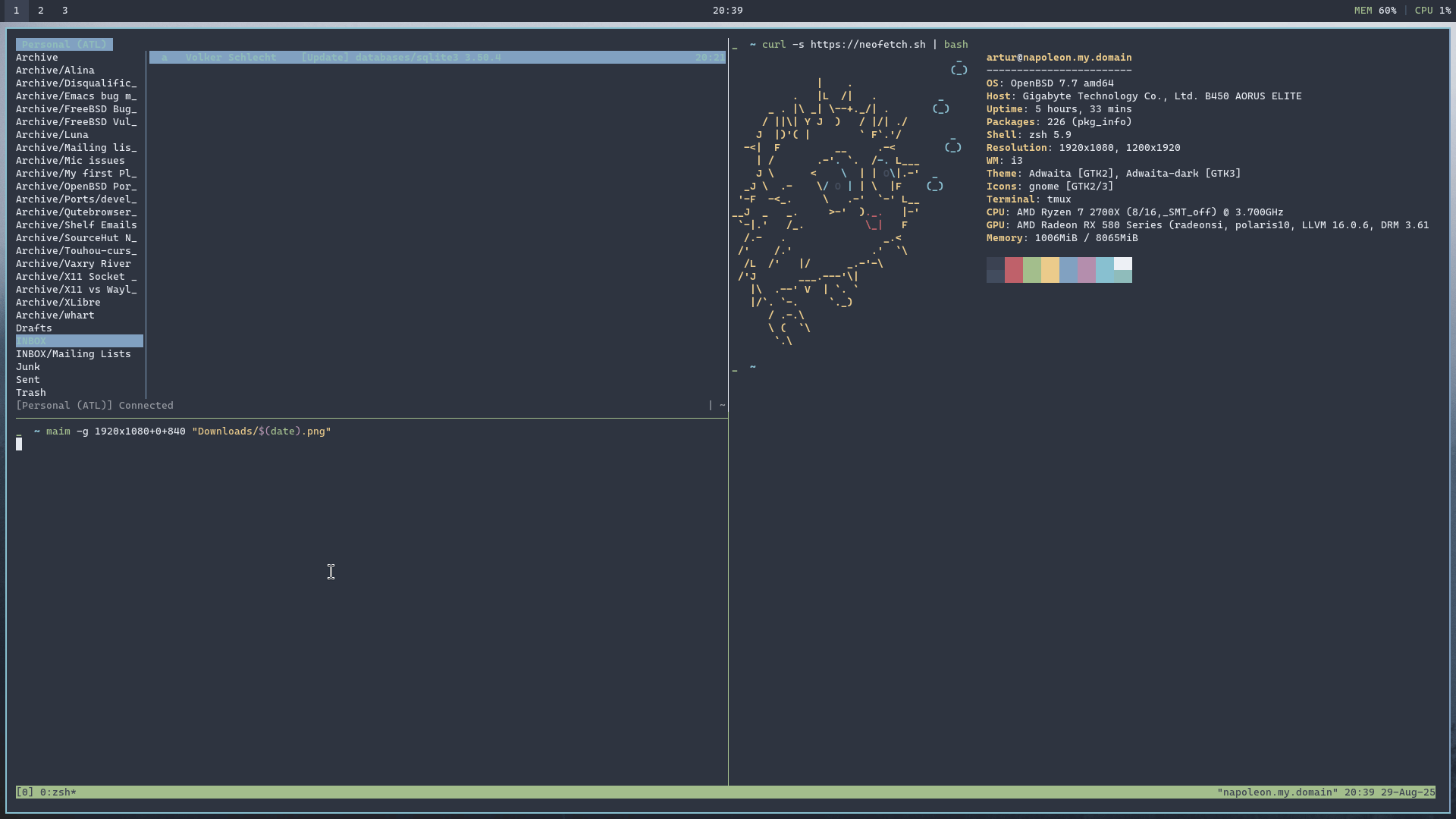Image resolution: width=1456 pixels, height=819 pixels.
Task: Open the Trash mail folder
Action: click(31, 393)
